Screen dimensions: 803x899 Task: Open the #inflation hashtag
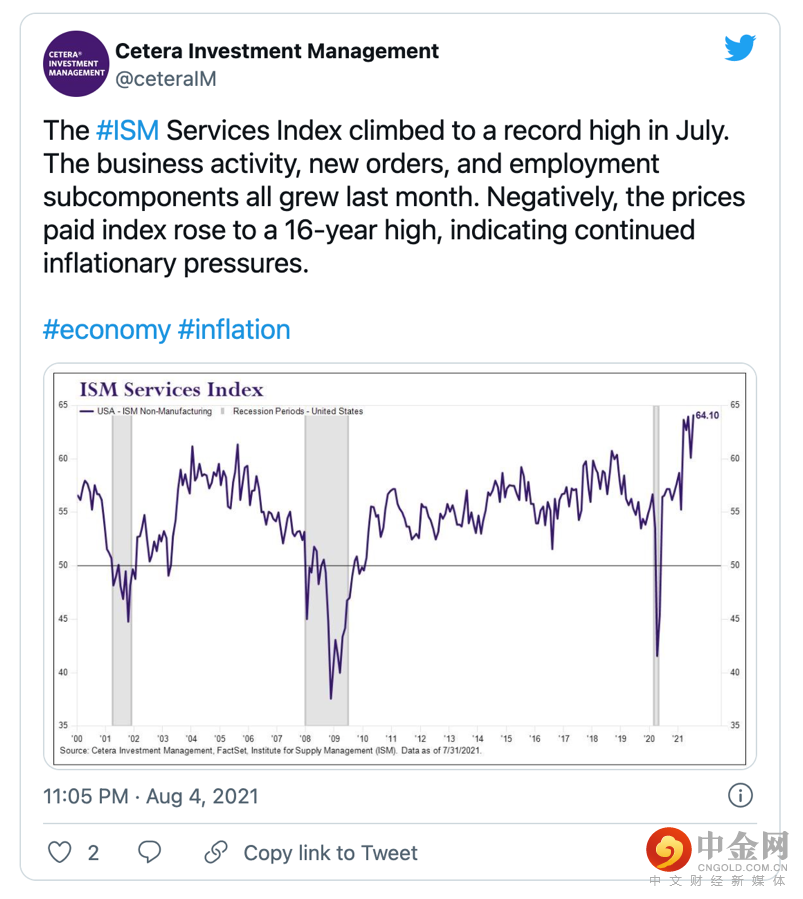(234, 329)
